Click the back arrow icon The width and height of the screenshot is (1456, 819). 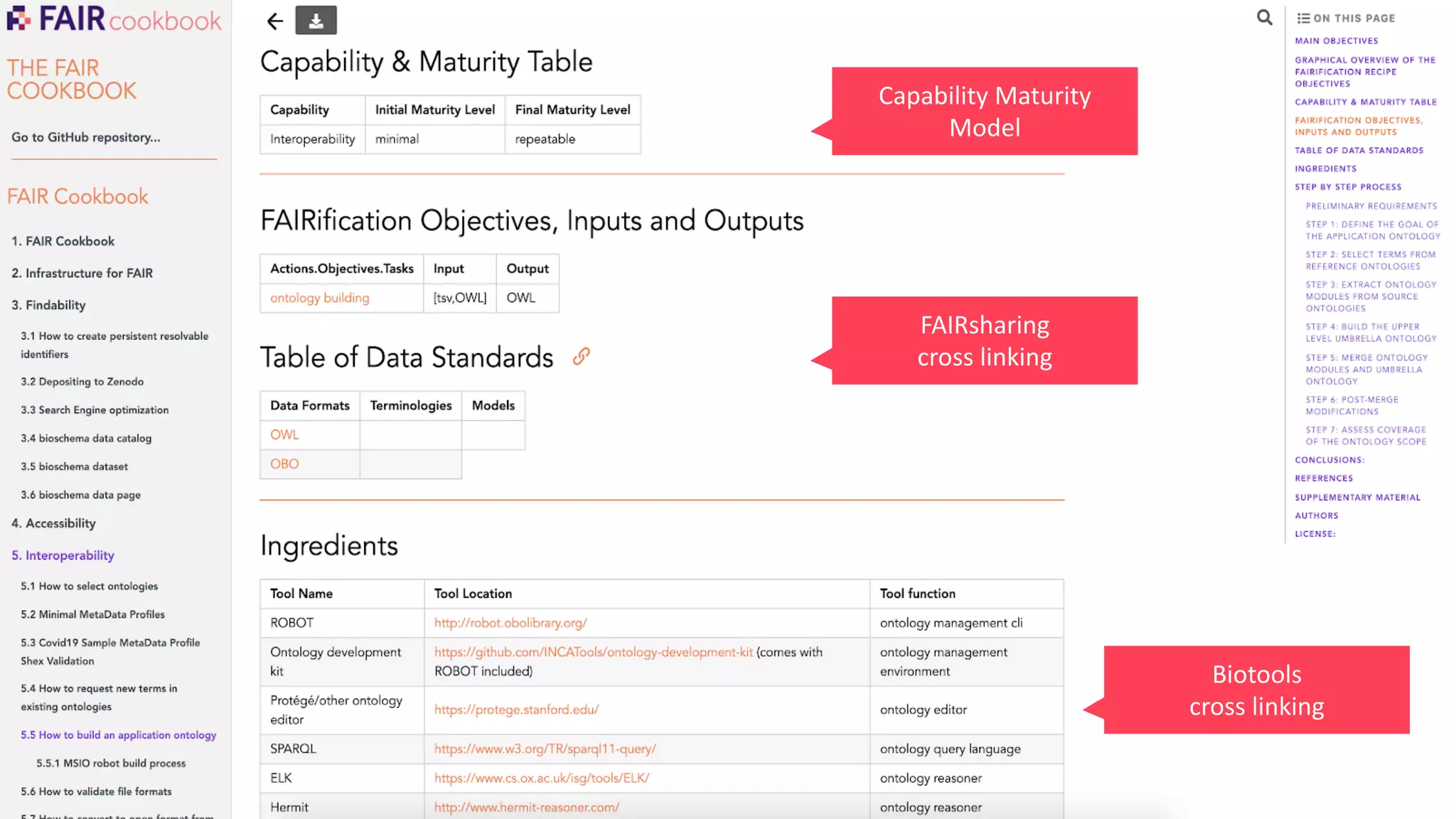(x=275, y=21)
